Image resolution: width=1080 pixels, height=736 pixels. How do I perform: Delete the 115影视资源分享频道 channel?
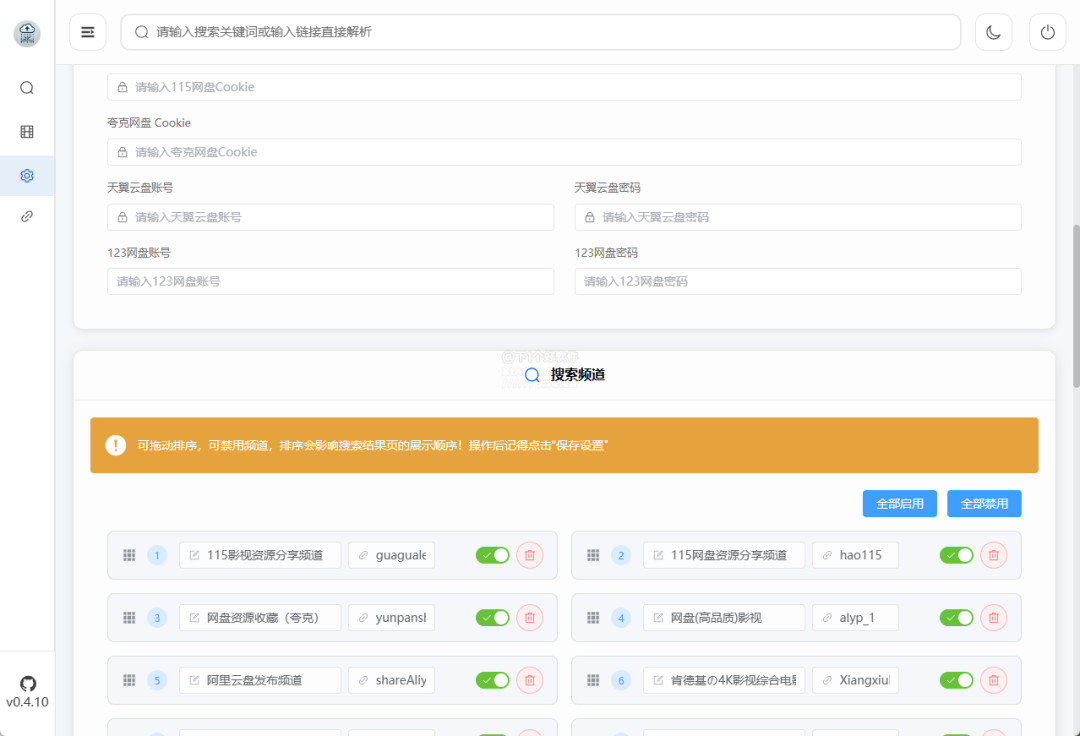[x=530, y=555]
